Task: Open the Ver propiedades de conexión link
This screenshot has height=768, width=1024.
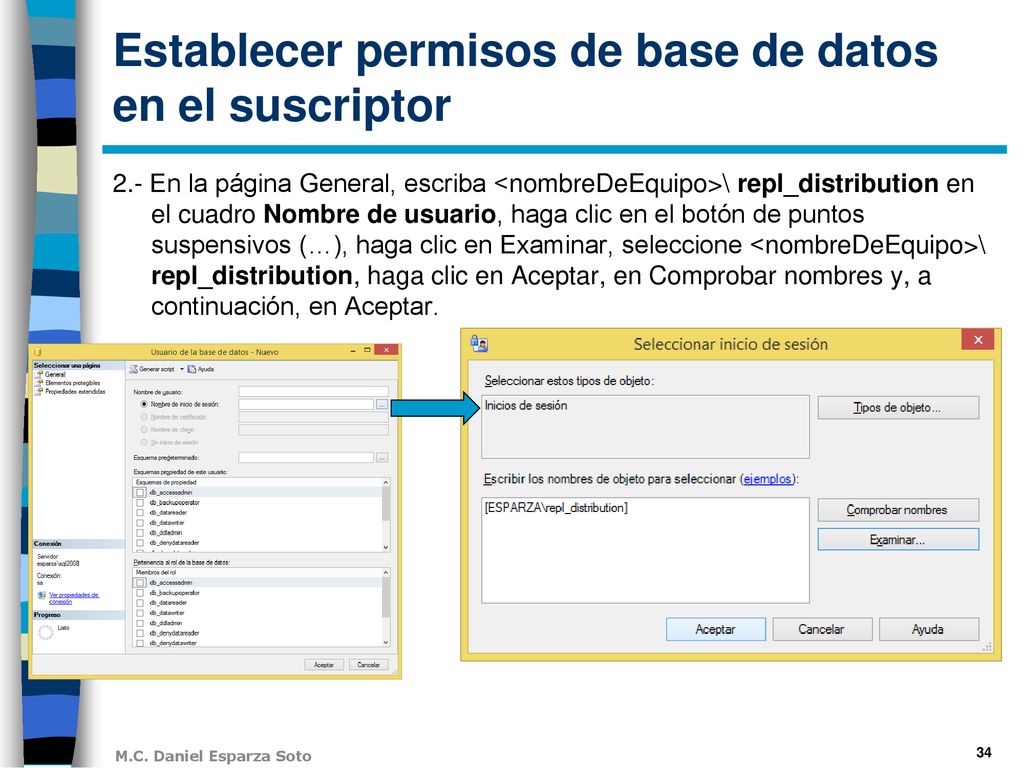Action: coord(74,598)
